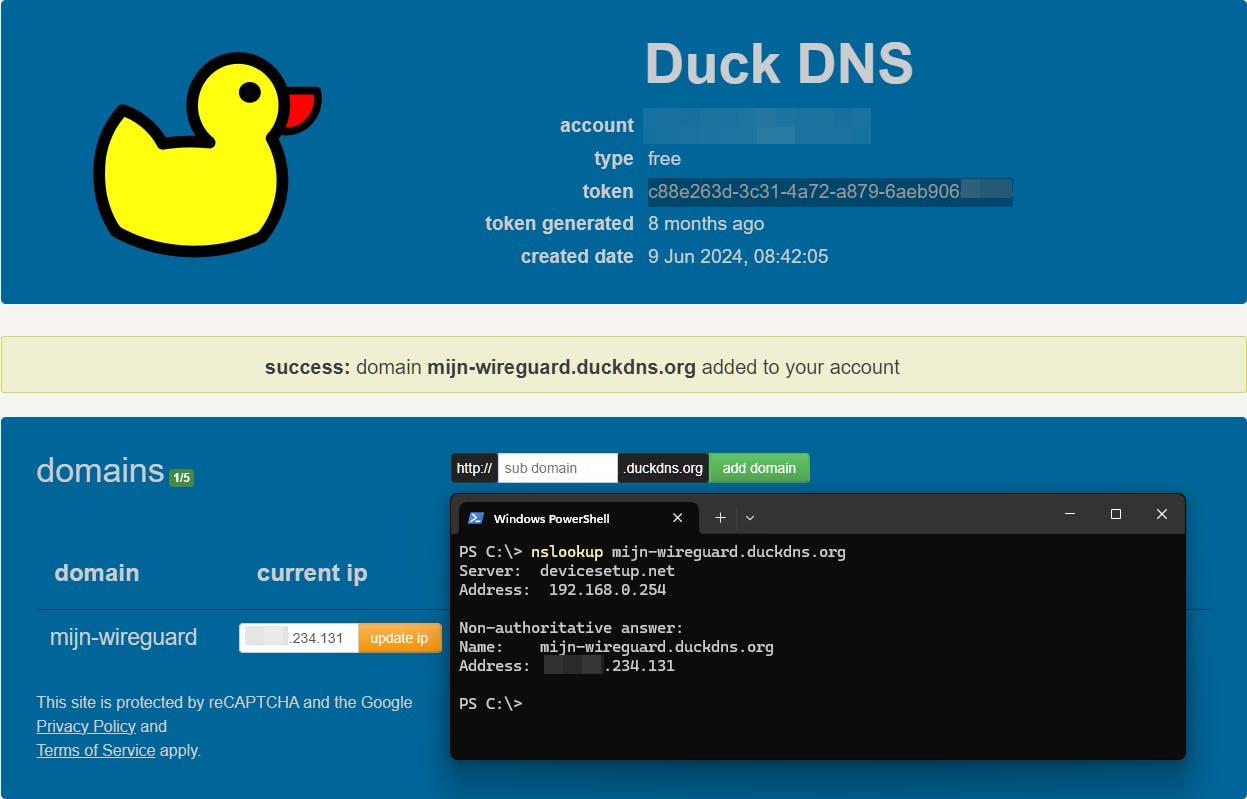Click the current ip field for mijn-wireguard
1247x799 pixels.
pyautogui.click(x=299, y=638)
